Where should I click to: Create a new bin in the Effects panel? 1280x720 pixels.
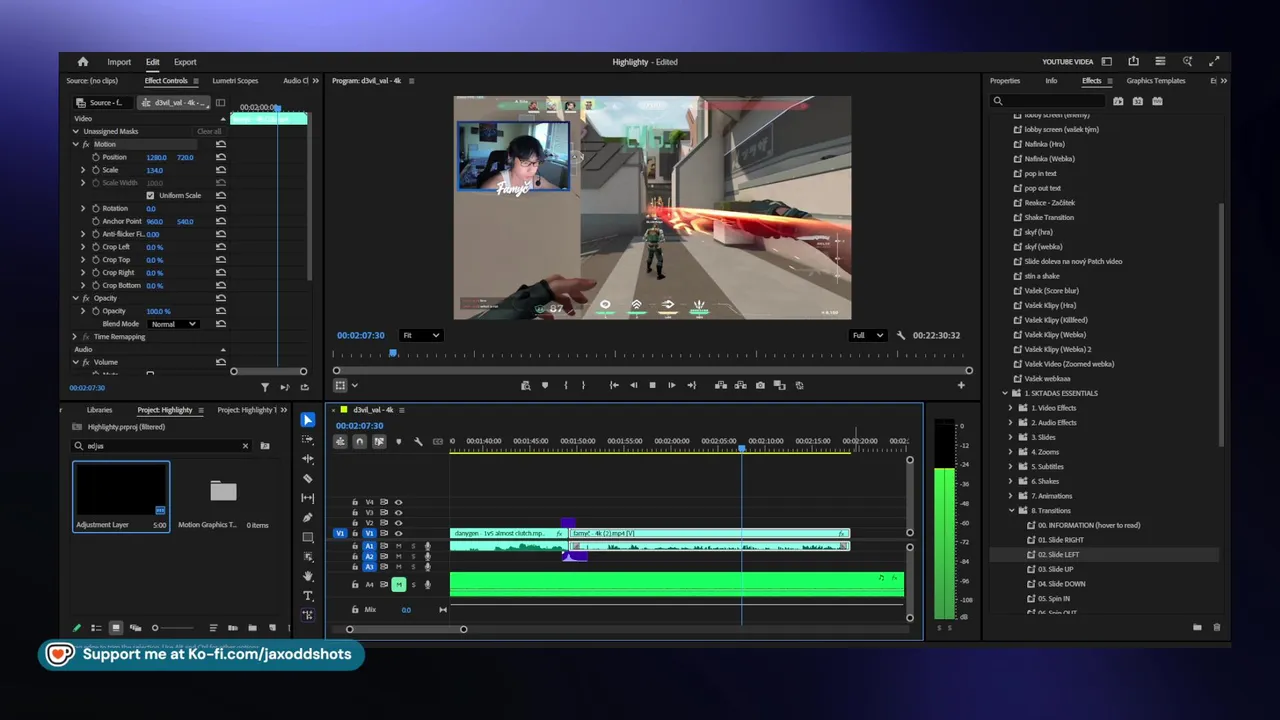[1197, 627]
